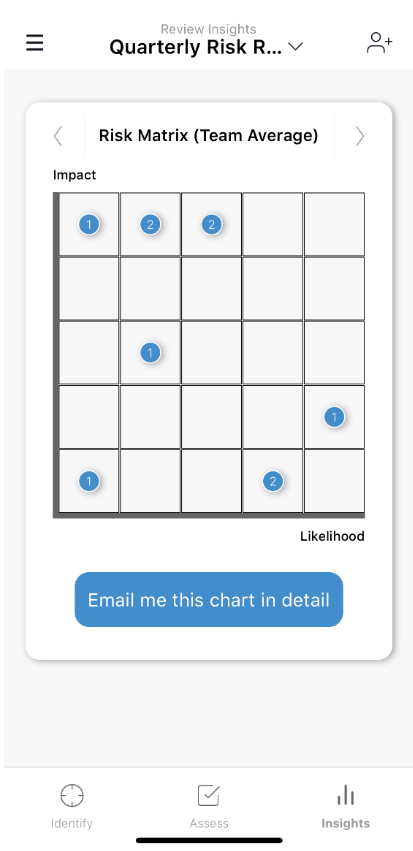Select risk bubble 2 in bottom row fourth cell
Screen dimensions: 413x851
tap(273, 481)
